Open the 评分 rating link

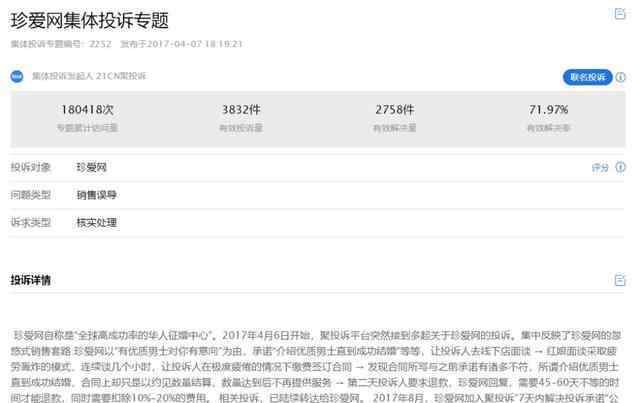600,167
